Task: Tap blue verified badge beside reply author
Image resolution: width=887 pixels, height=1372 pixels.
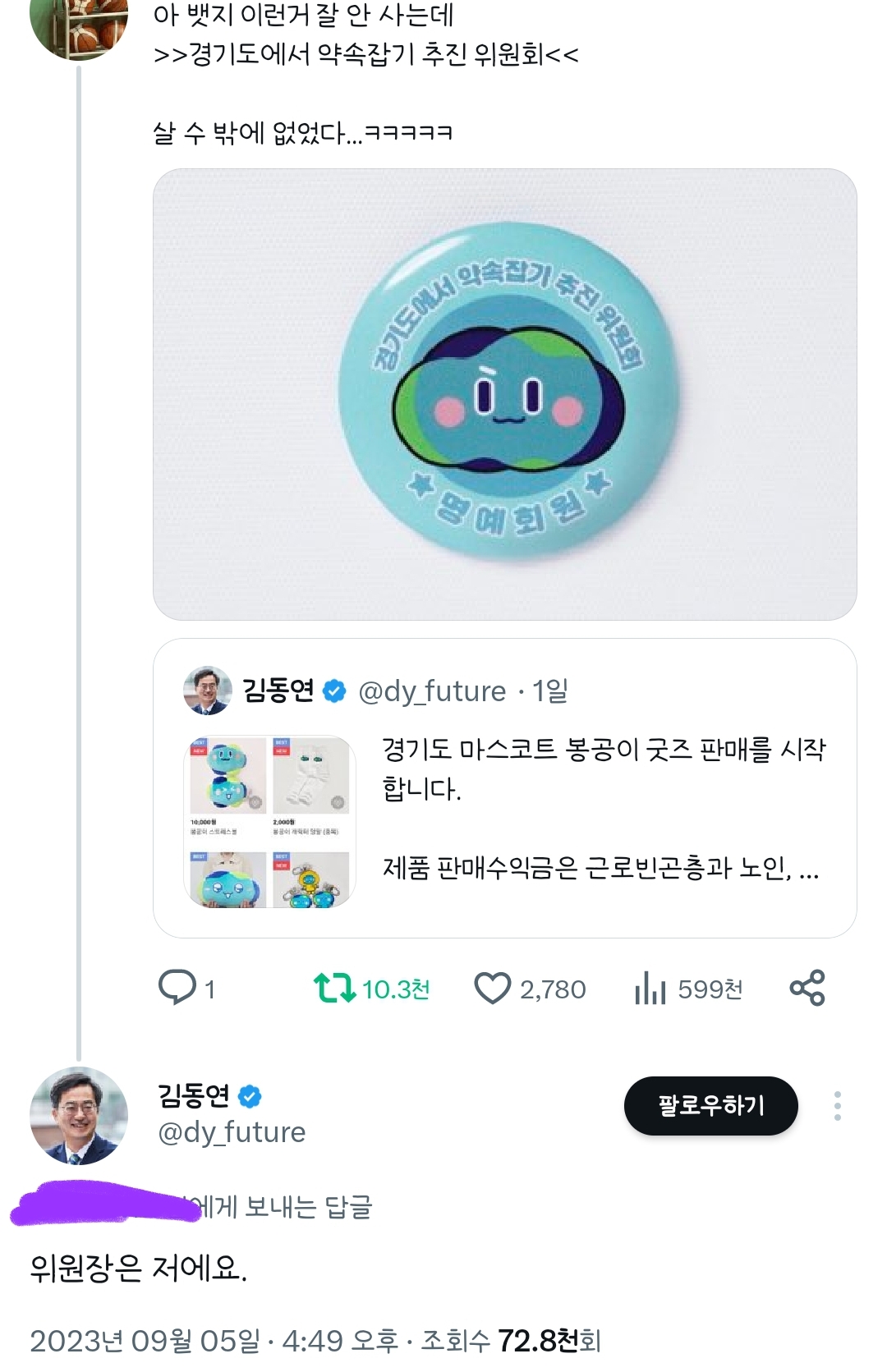Action: [x=250, y=1096]
